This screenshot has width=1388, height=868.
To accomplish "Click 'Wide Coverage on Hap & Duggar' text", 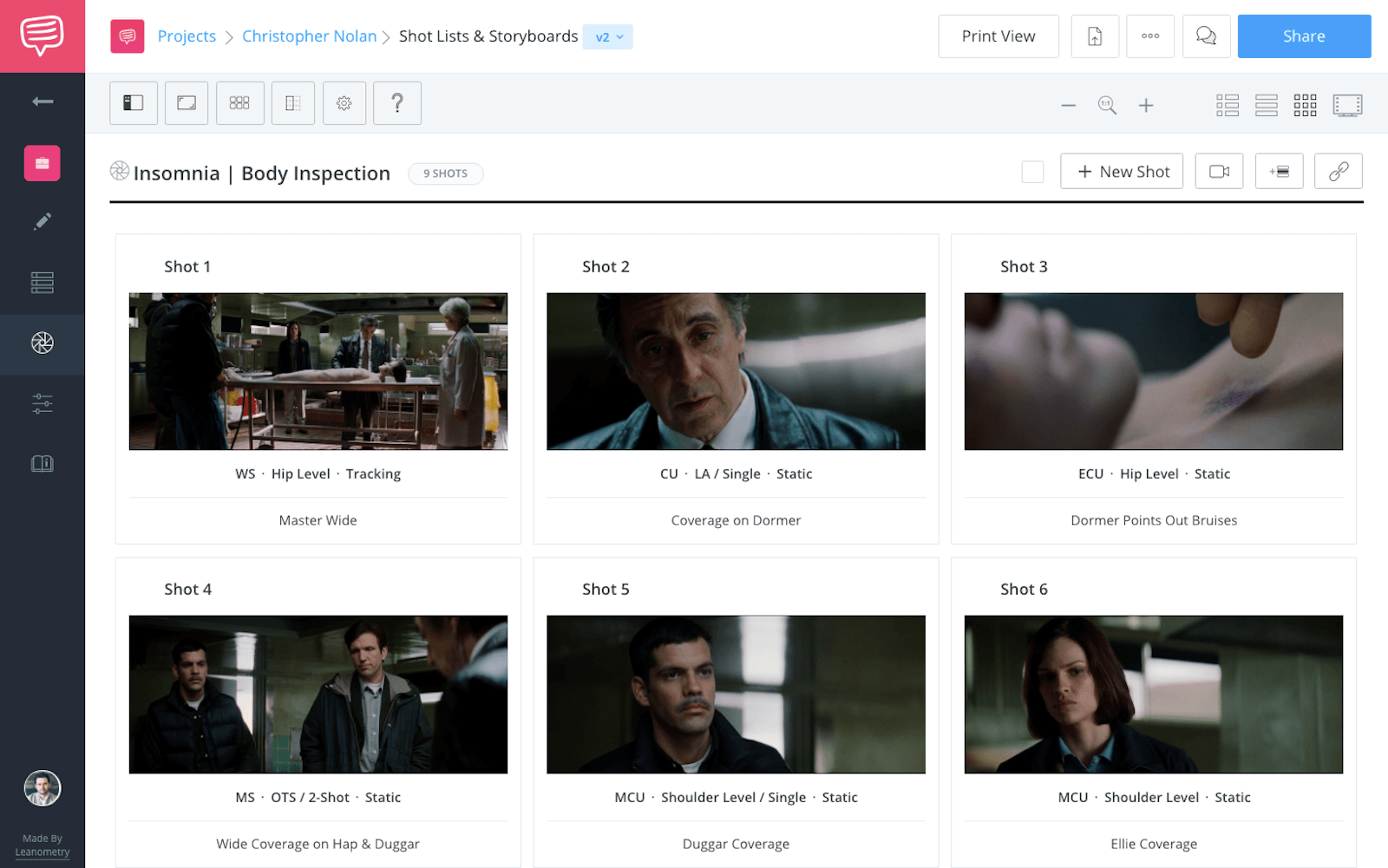I will (318, 844).
